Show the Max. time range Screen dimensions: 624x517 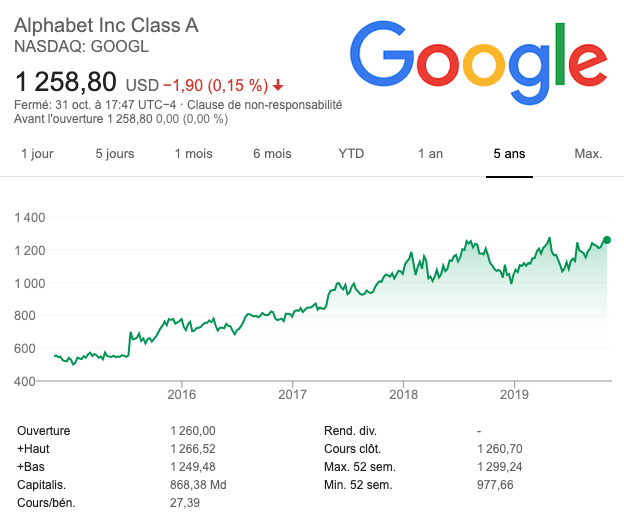(588, 154)
